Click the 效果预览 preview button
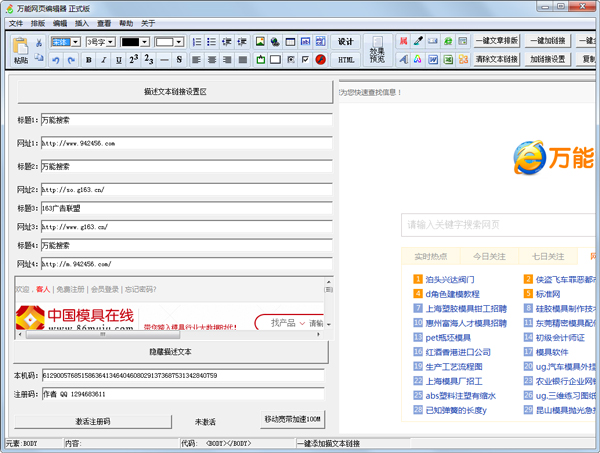This screenshot has height=453, width=600. pos(377,51)
